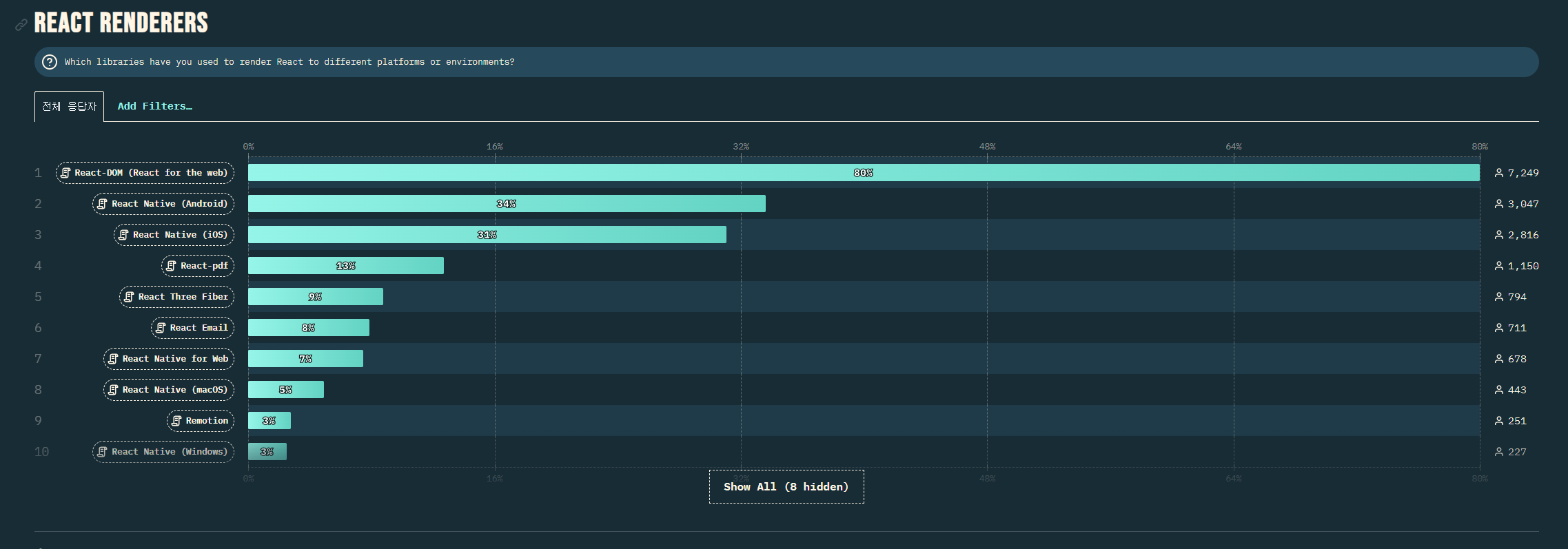The image size is (1568, 549).
Task: Open the React-pdf label pill
Action: click(x=198, y=266)
